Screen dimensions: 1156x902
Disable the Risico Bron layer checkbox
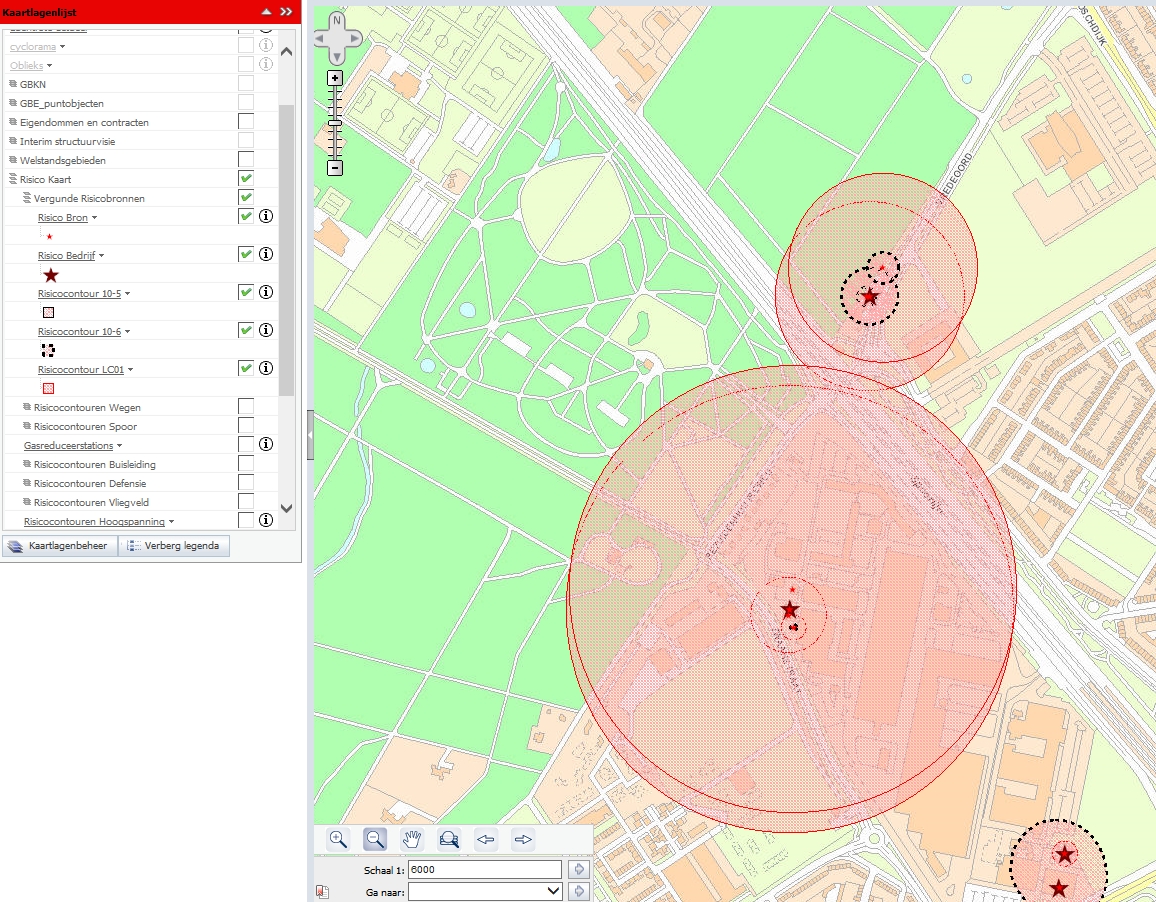[246, 216]
